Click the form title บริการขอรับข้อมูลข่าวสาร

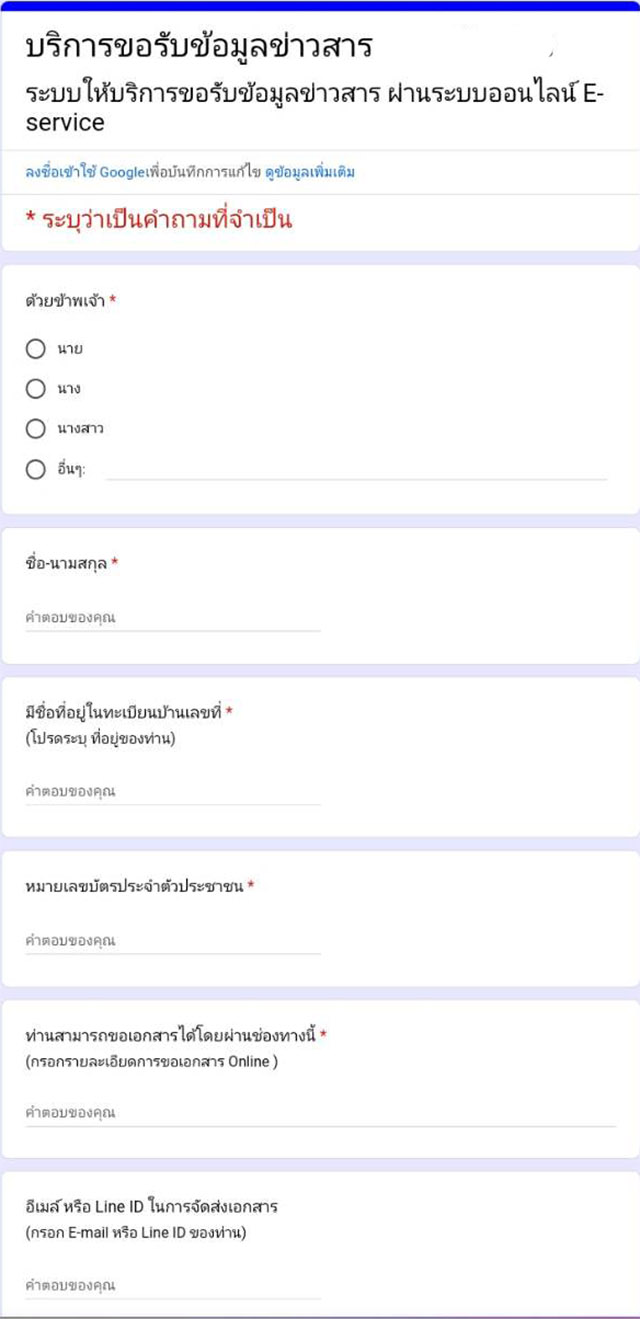pos(199,46)
